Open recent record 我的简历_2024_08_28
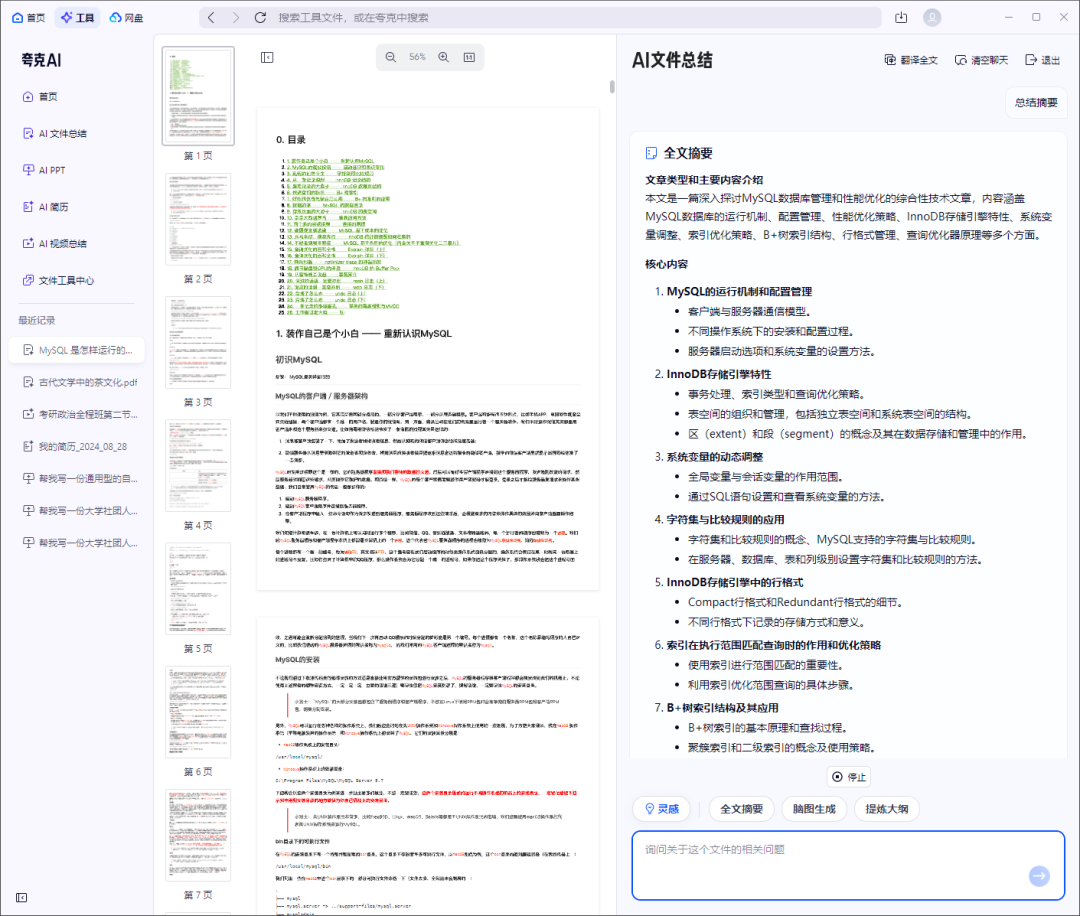 tap(75, 446)
